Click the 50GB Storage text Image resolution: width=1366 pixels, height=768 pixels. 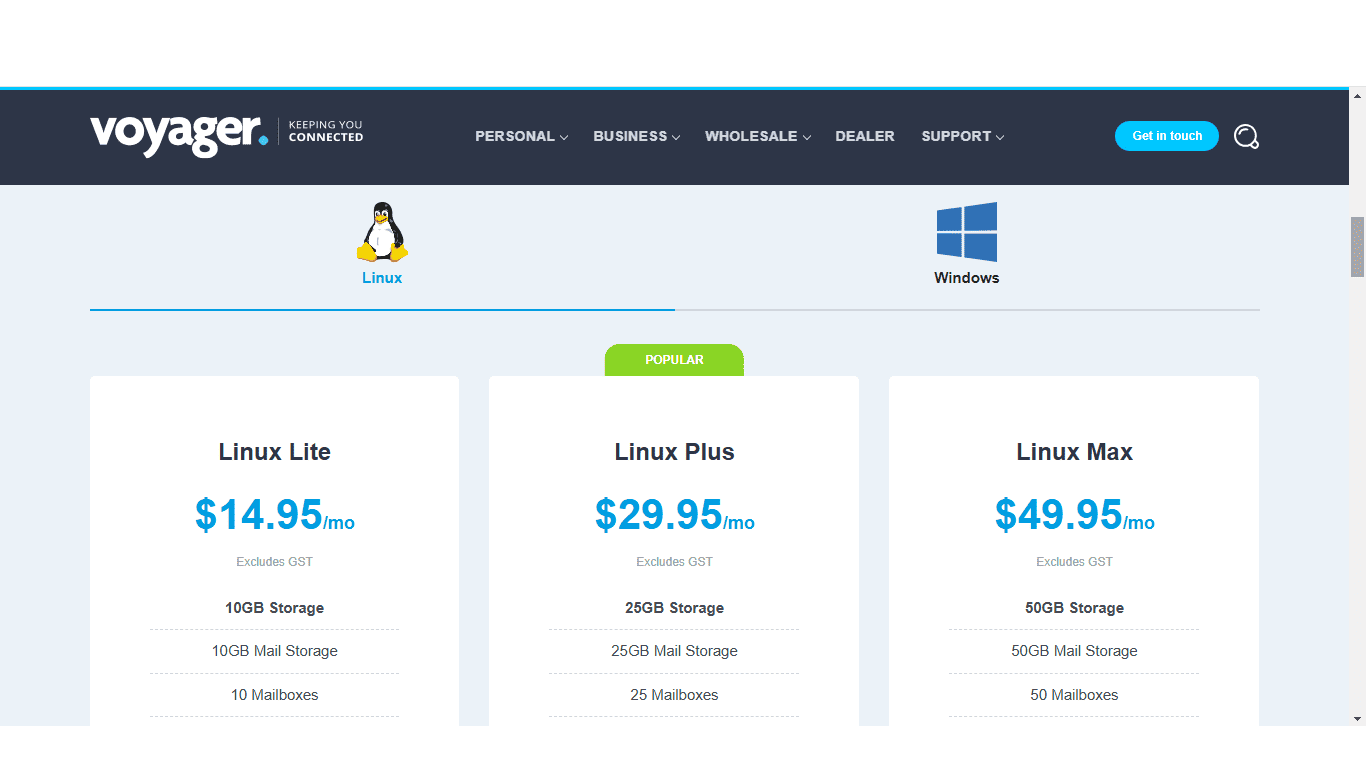click(x=1075, y=608)
